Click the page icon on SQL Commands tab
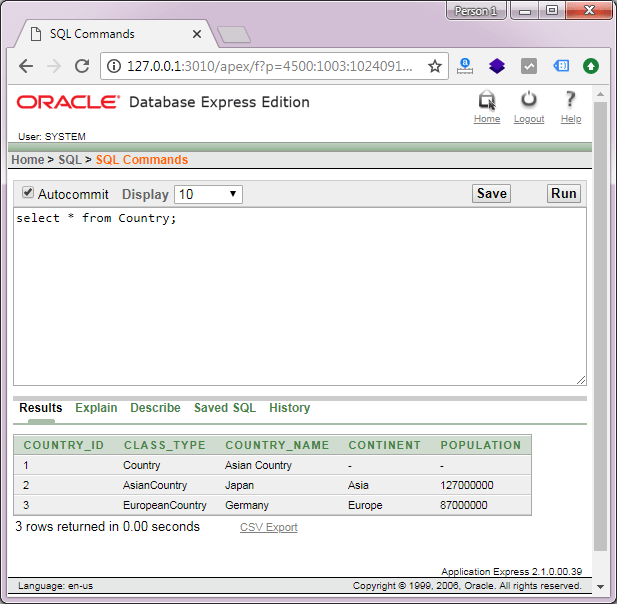Image resolution: width=617 pixels, height=604 pixels. [x=36, y=34]
